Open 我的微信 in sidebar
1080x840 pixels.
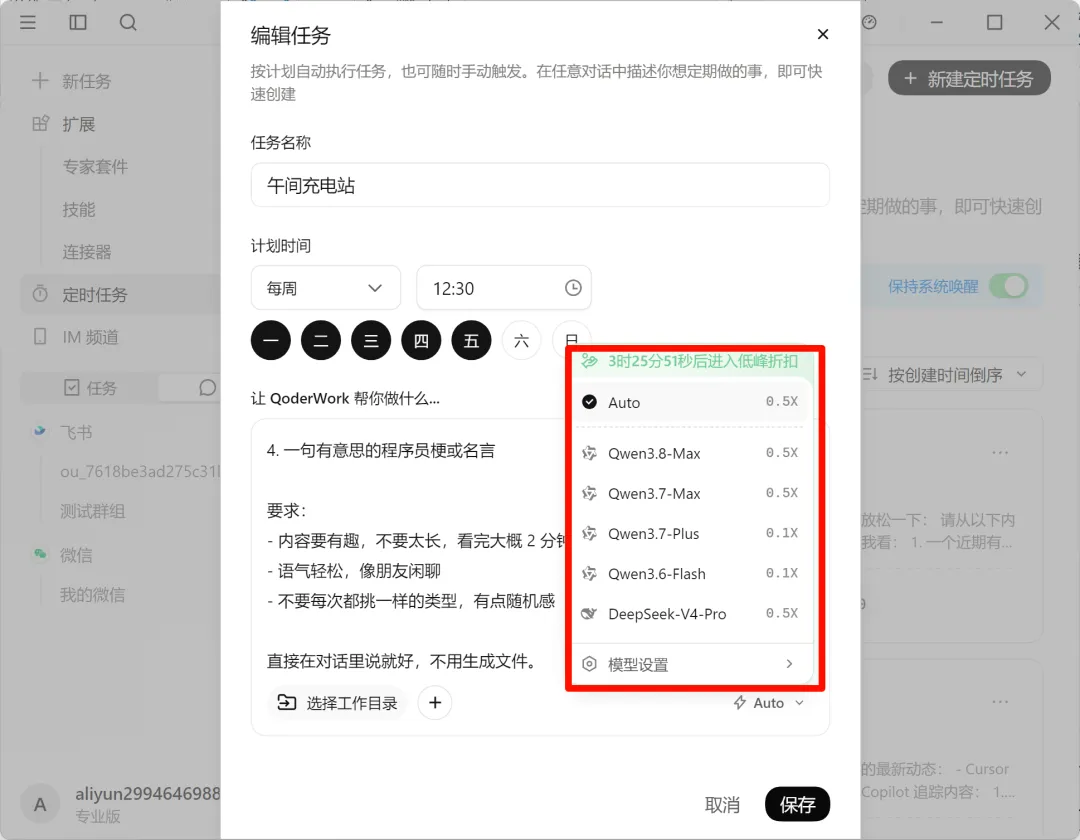coord(92,594)
